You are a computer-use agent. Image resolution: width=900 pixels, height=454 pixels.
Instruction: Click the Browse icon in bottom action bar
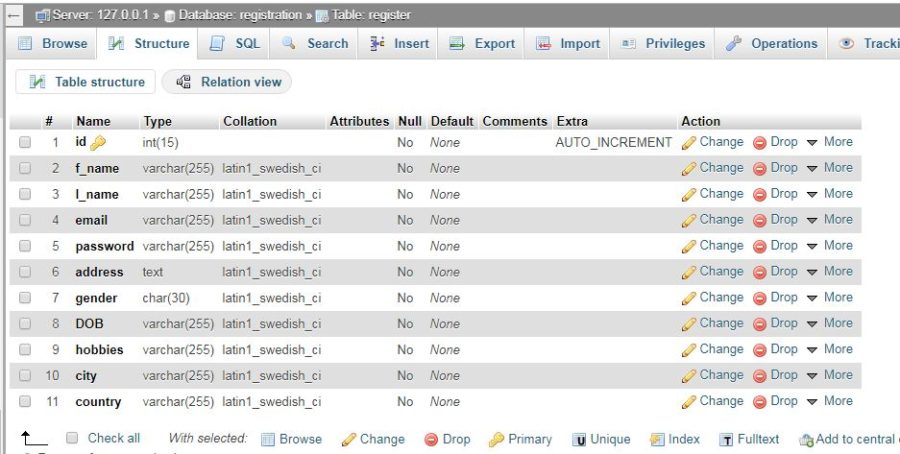tap(267, 440)
